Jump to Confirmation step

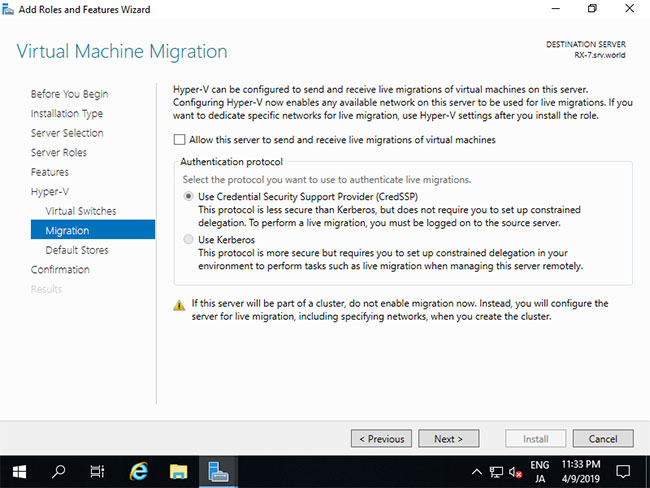60,269
